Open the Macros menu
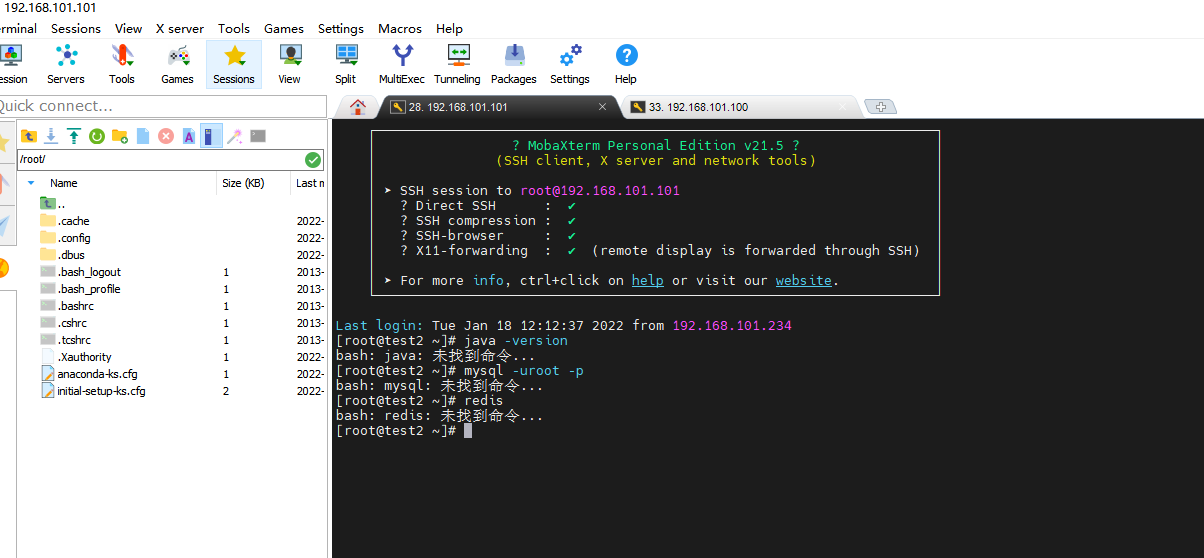The height and width of the screenshot is (558, 1204). tap(400, 29)
